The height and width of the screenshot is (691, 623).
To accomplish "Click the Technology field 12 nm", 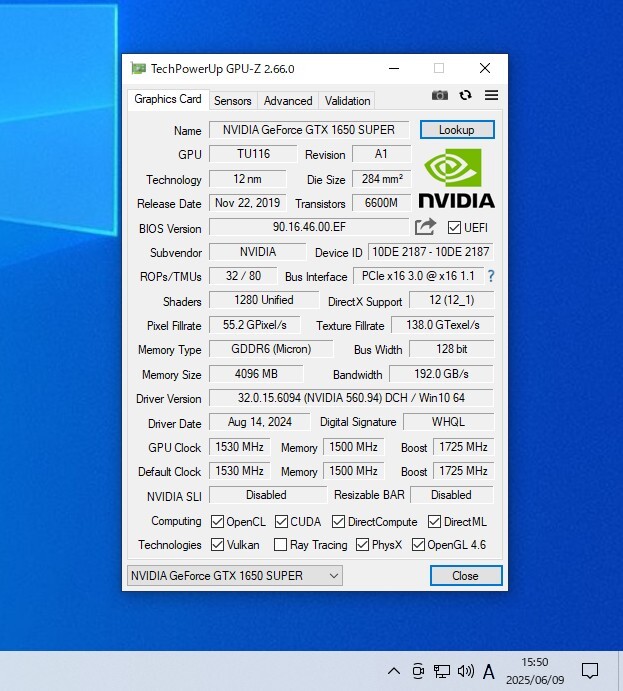I will [248, 178].
